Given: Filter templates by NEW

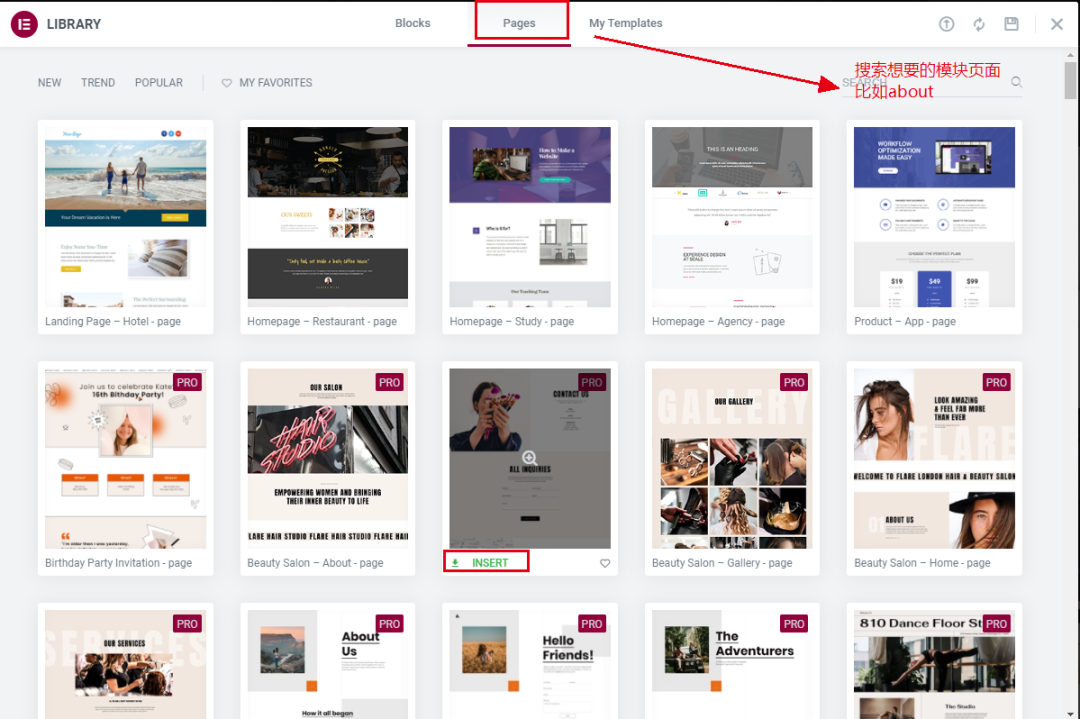Looking at the screenshot, I should [49, 83].
